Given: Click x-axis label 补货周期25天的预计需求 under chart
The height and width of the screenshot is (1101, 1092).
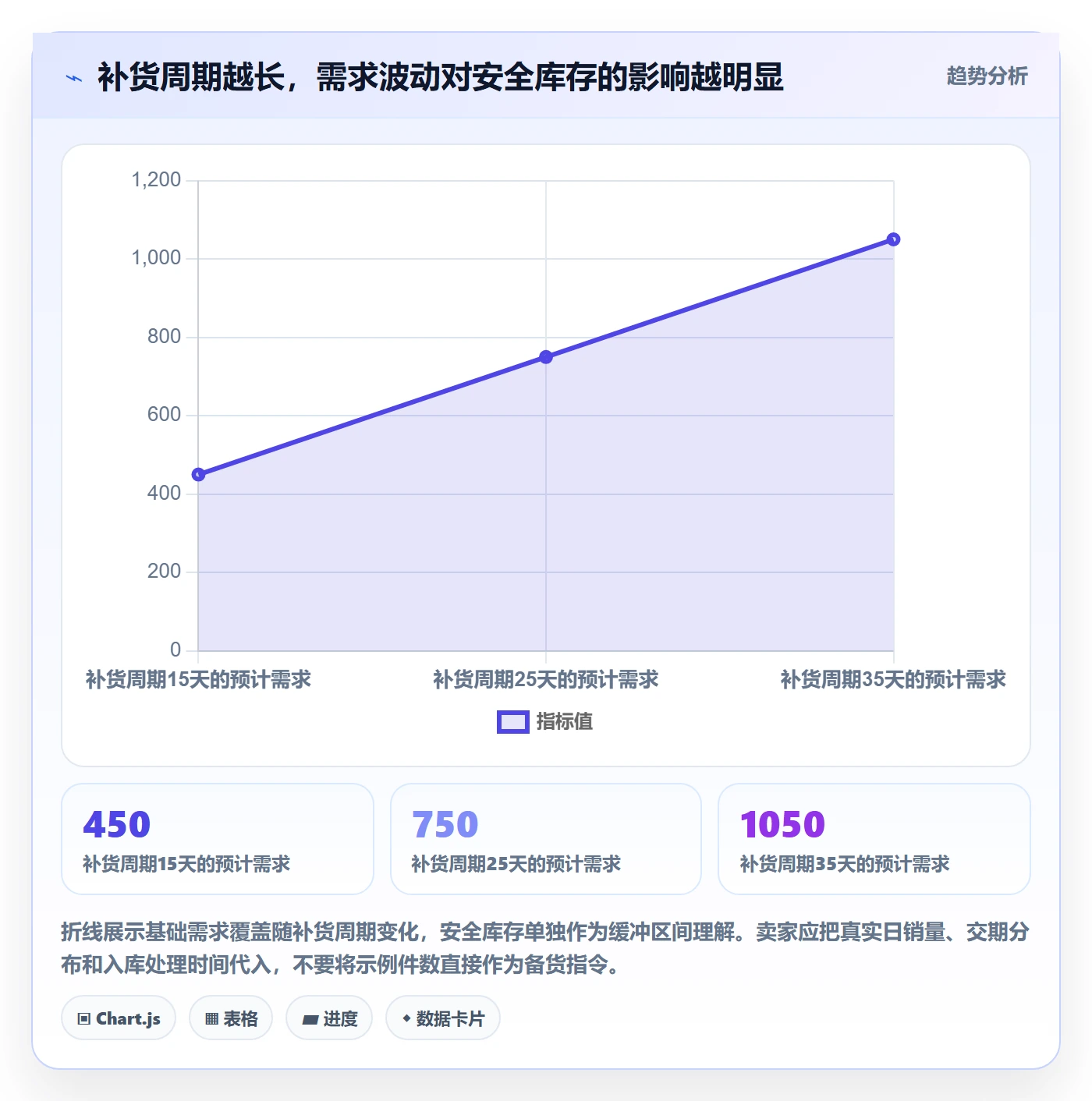Looking at the screenshot, I should 546,680.
